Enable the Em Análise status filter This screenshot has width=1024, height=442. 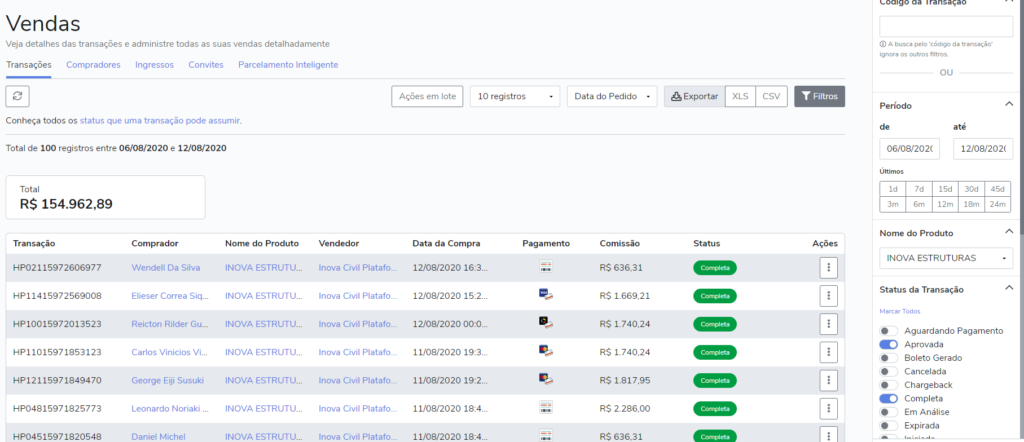click(x=889, y=412)
